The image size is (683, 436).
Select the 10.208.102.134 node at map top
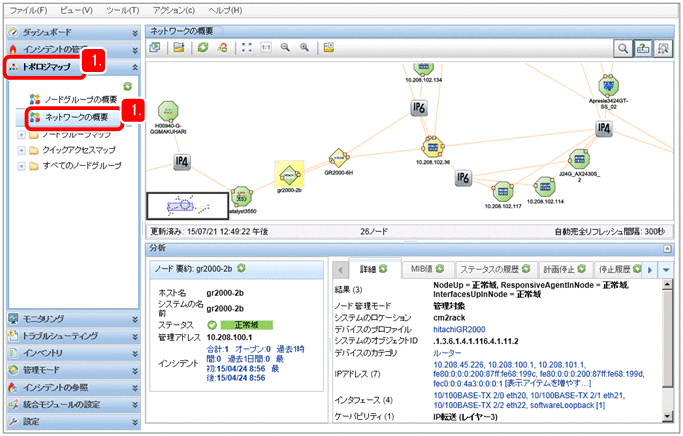423,69
